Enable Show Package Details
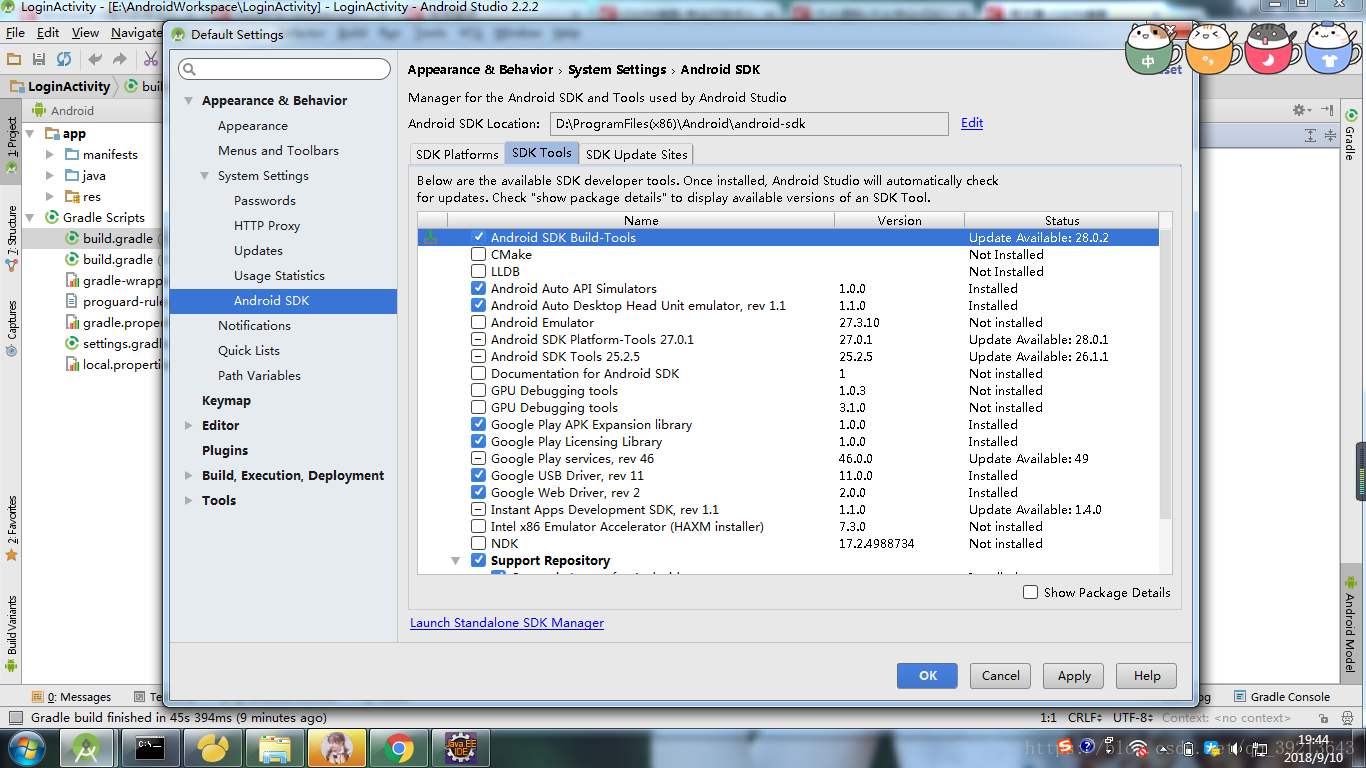 coord(1030,592)
